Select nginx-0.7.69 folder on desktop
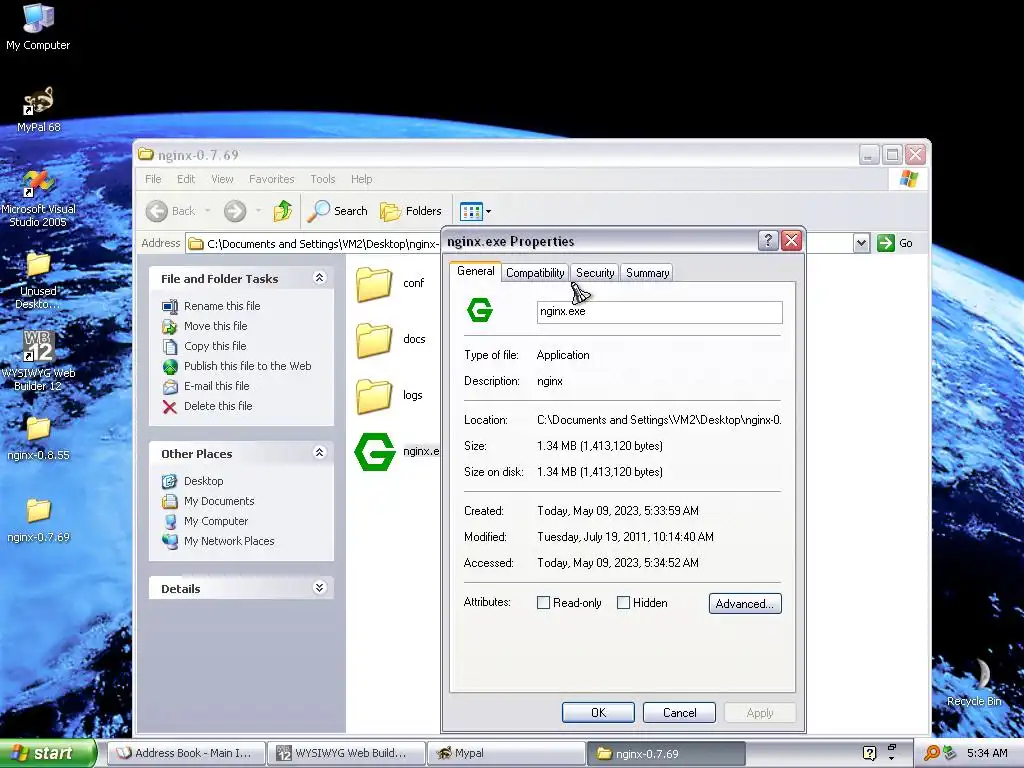Screen dimensions: 1024x768 (38, 520)
